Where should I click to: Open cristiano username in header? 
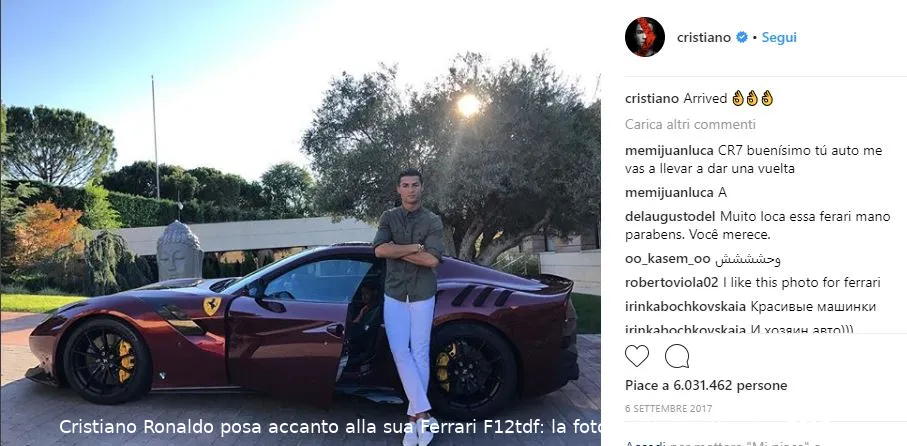tap(704, 38)
